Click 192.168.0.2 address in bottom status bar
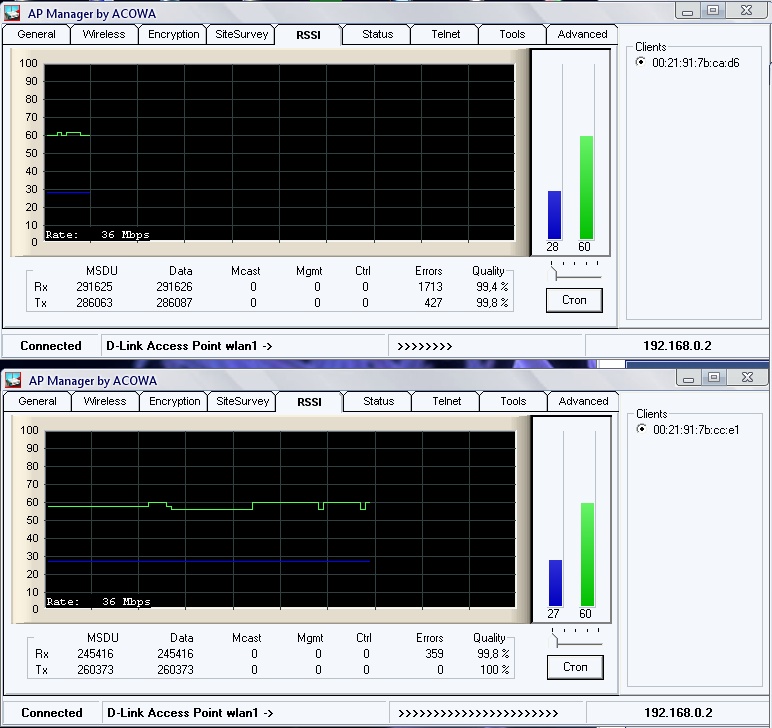 (678, 713)
